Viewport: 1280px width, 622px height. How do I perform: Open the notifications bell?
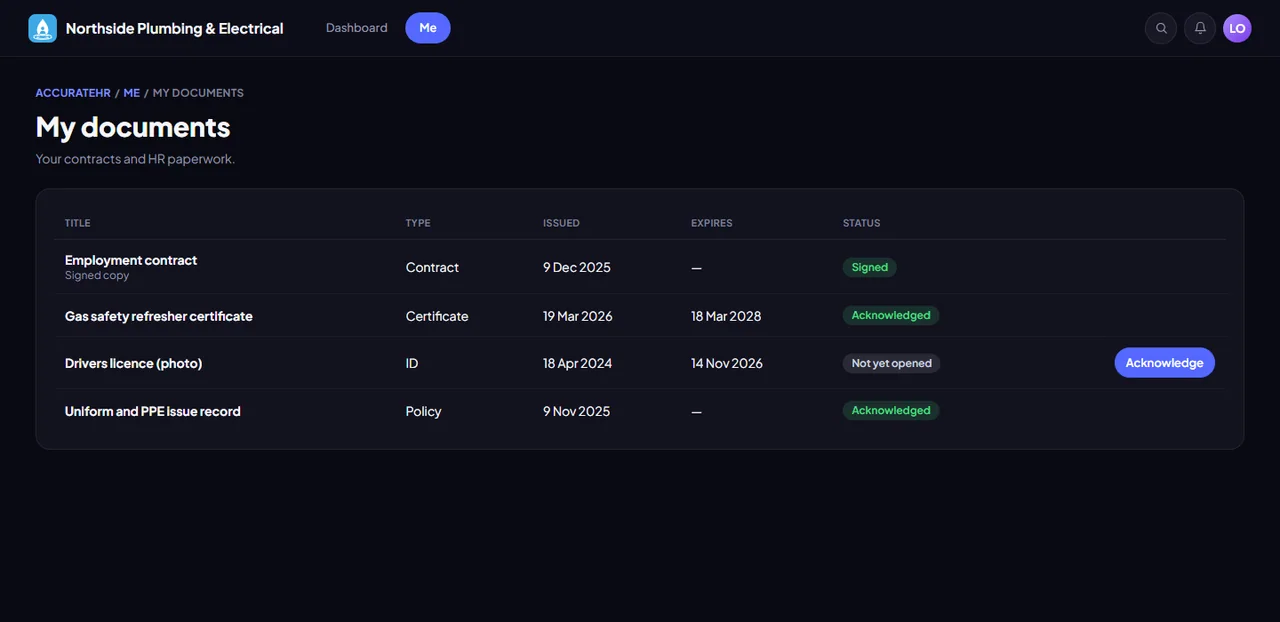1200,28
